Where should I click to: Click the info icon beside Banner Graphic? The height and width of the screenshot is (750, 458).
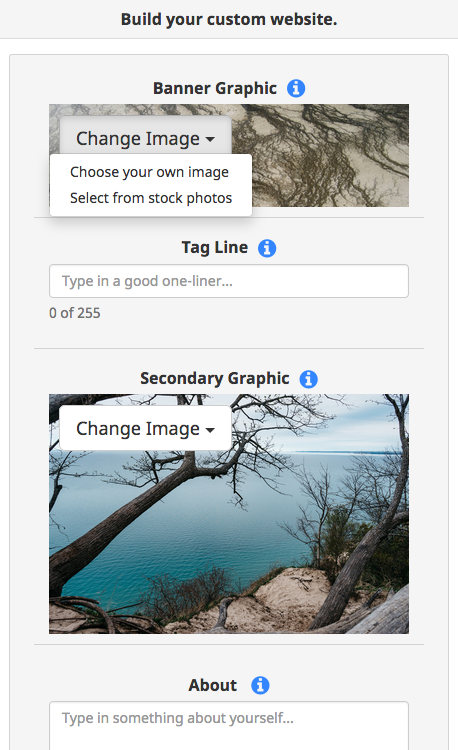(296, 88)
